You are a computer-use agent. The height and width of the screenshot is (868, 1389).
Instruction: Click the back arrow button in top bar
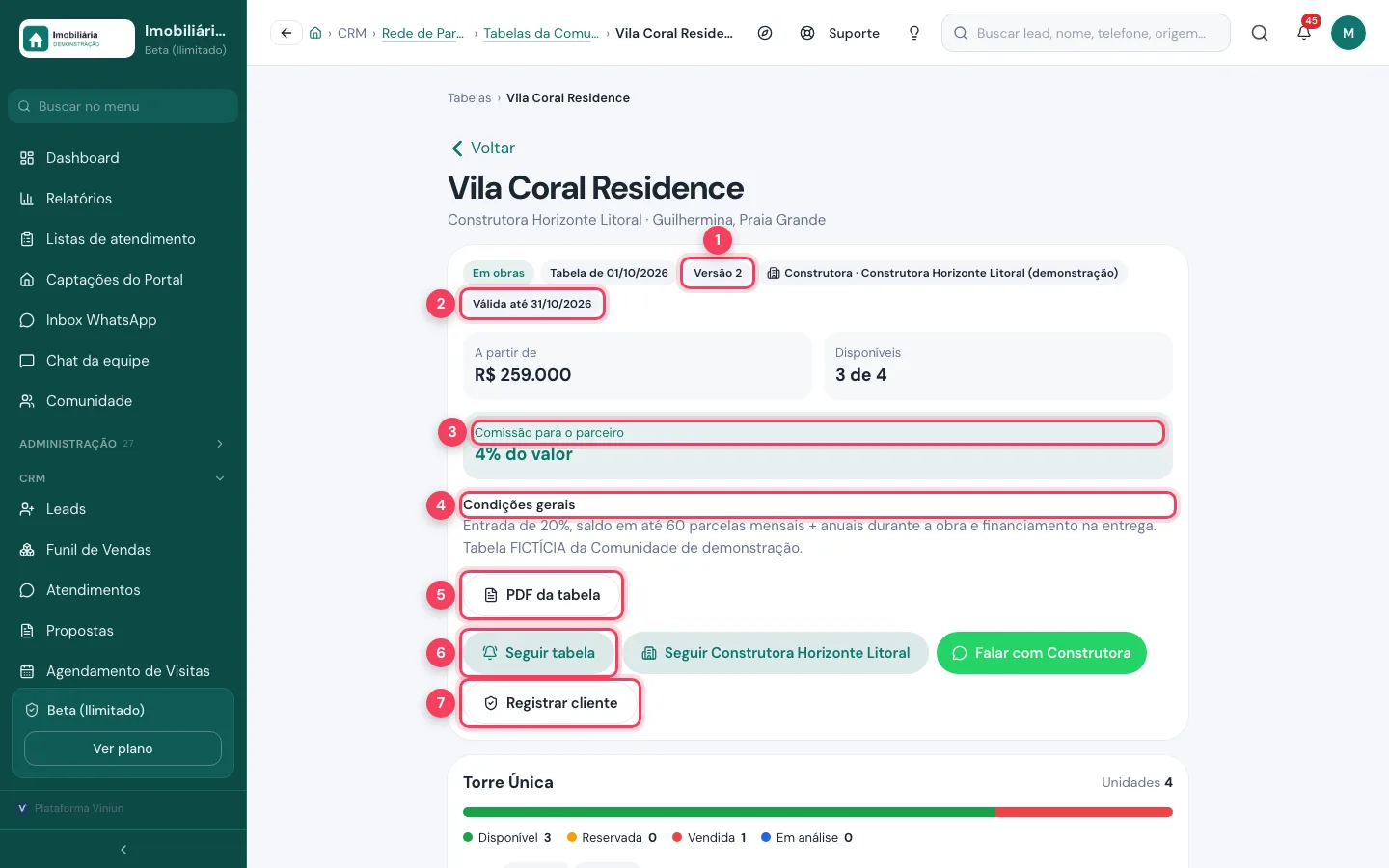[286, 33]
